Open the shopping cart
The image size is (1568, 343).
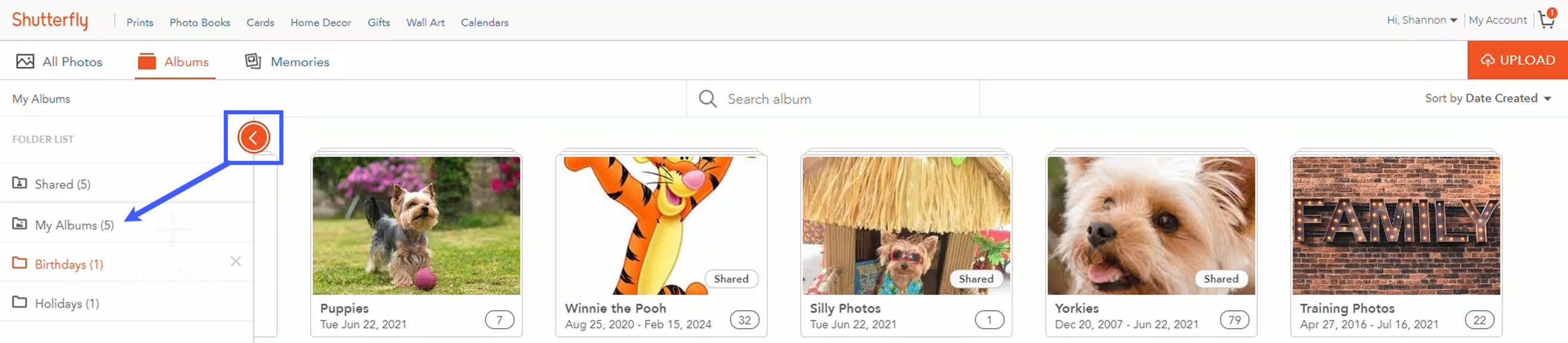click(x=1546, y=20)
